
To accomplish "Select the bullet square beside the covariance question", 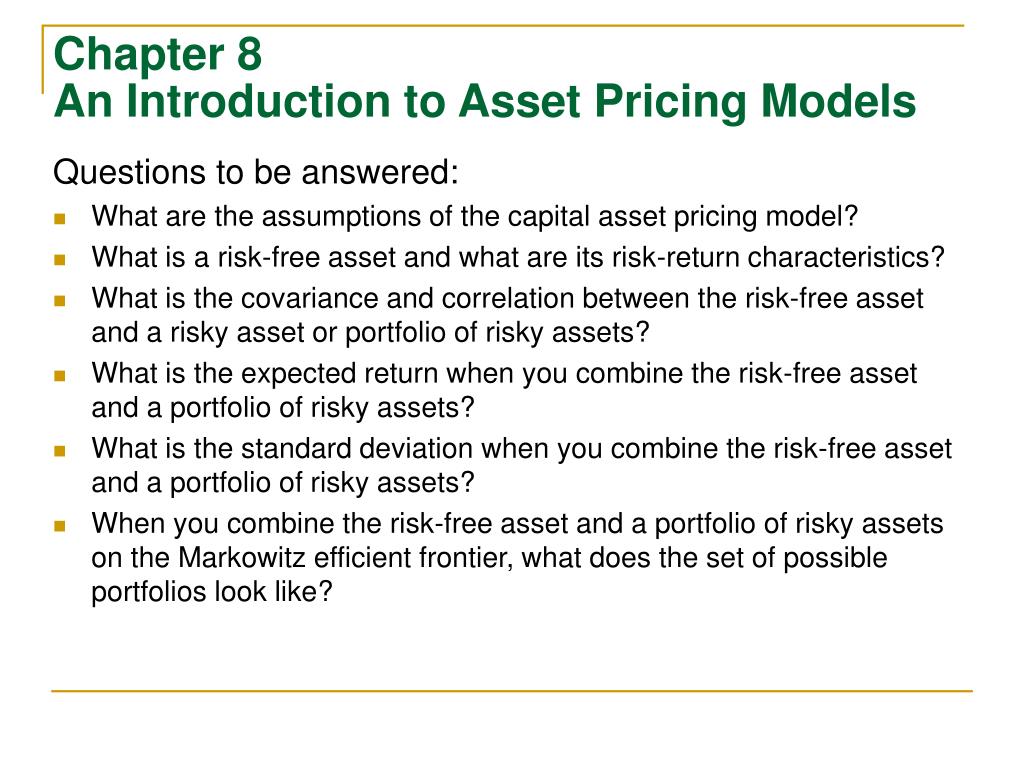I will click(x=60, y=299).
